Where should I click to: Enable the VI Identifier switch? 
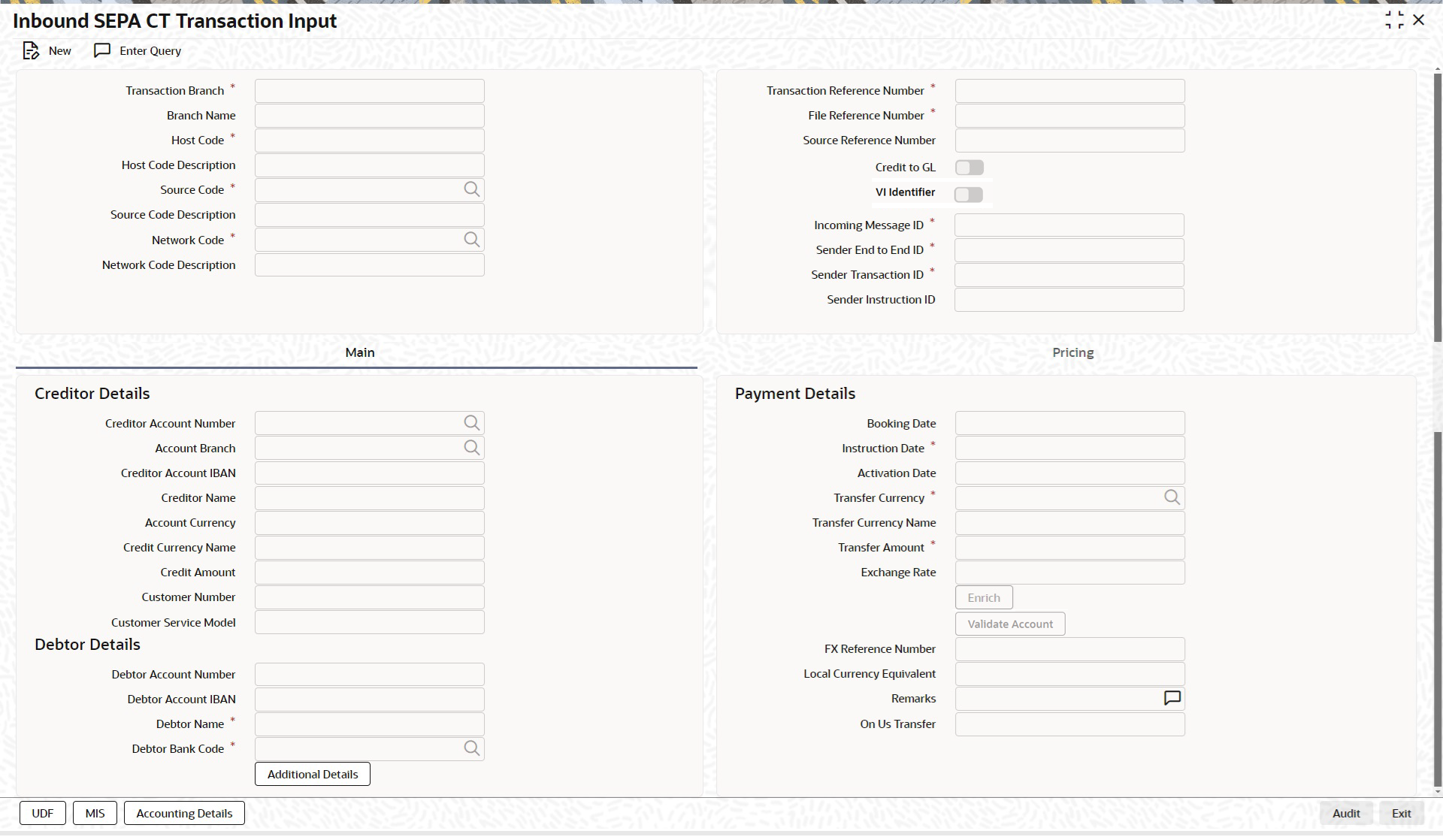point(969,195)
